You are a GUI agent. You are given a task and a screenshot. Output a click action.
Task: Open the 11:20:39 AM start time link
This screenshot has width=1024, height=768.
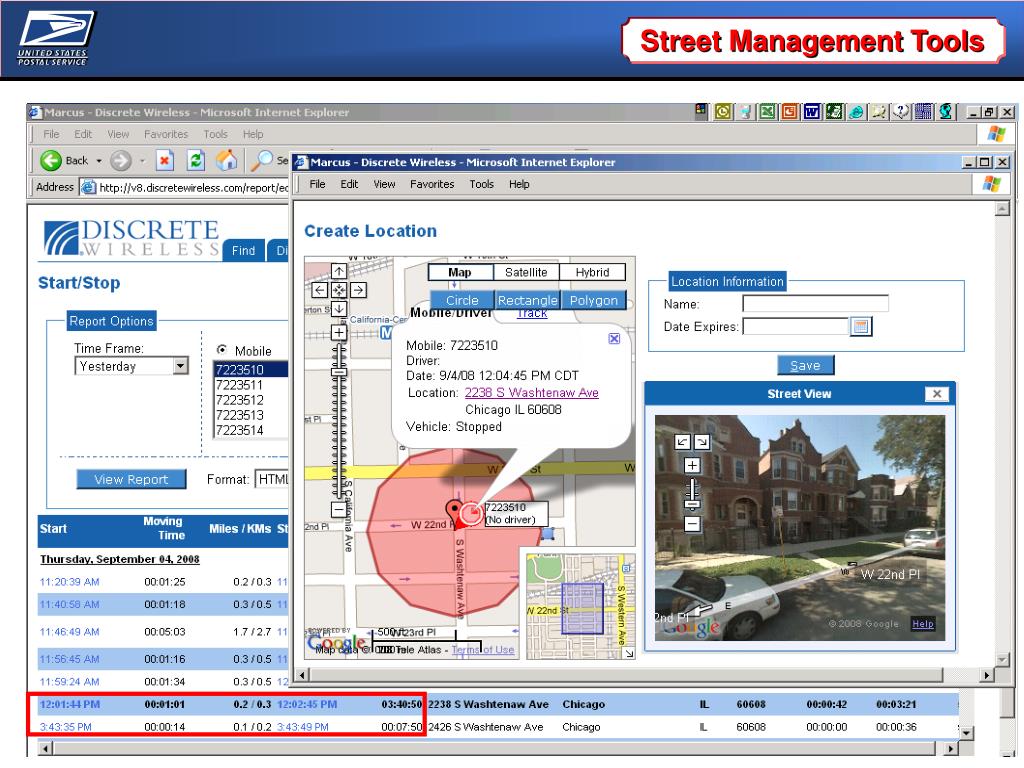point(70,582)
